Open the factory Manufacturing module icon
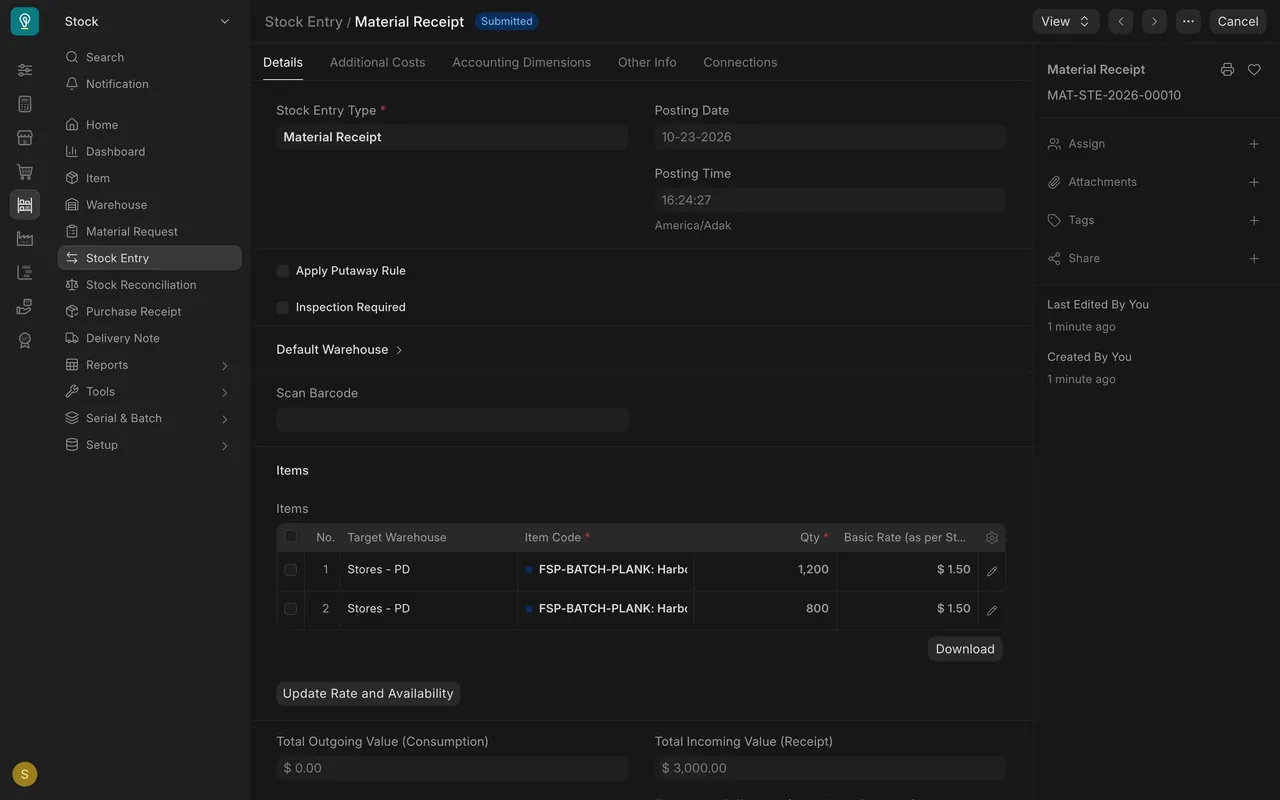The image size is (1280, 800). [x=25, y=239]
